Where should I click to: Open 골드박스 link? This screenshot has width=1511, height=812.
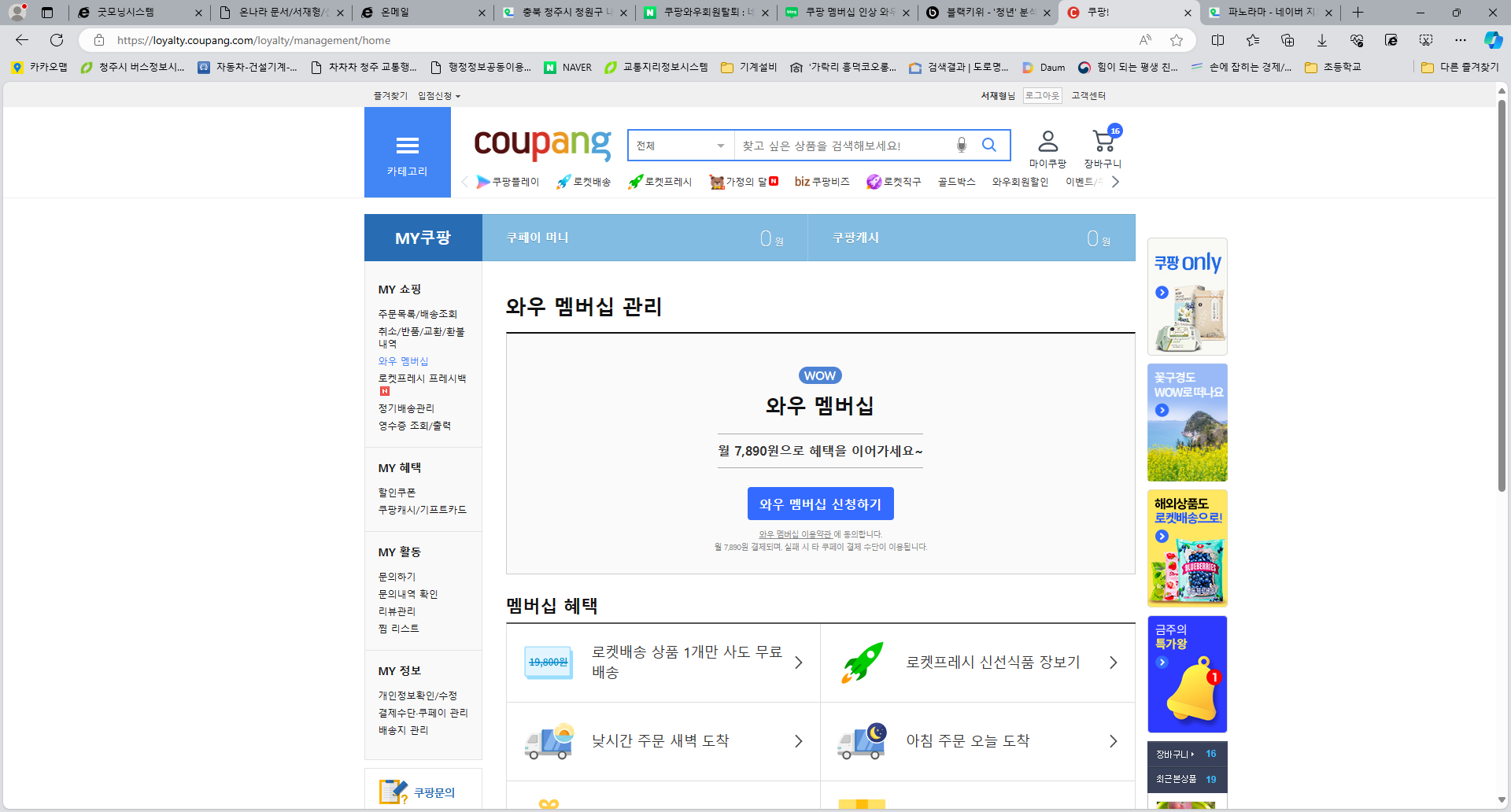click(x=956, y=182)
